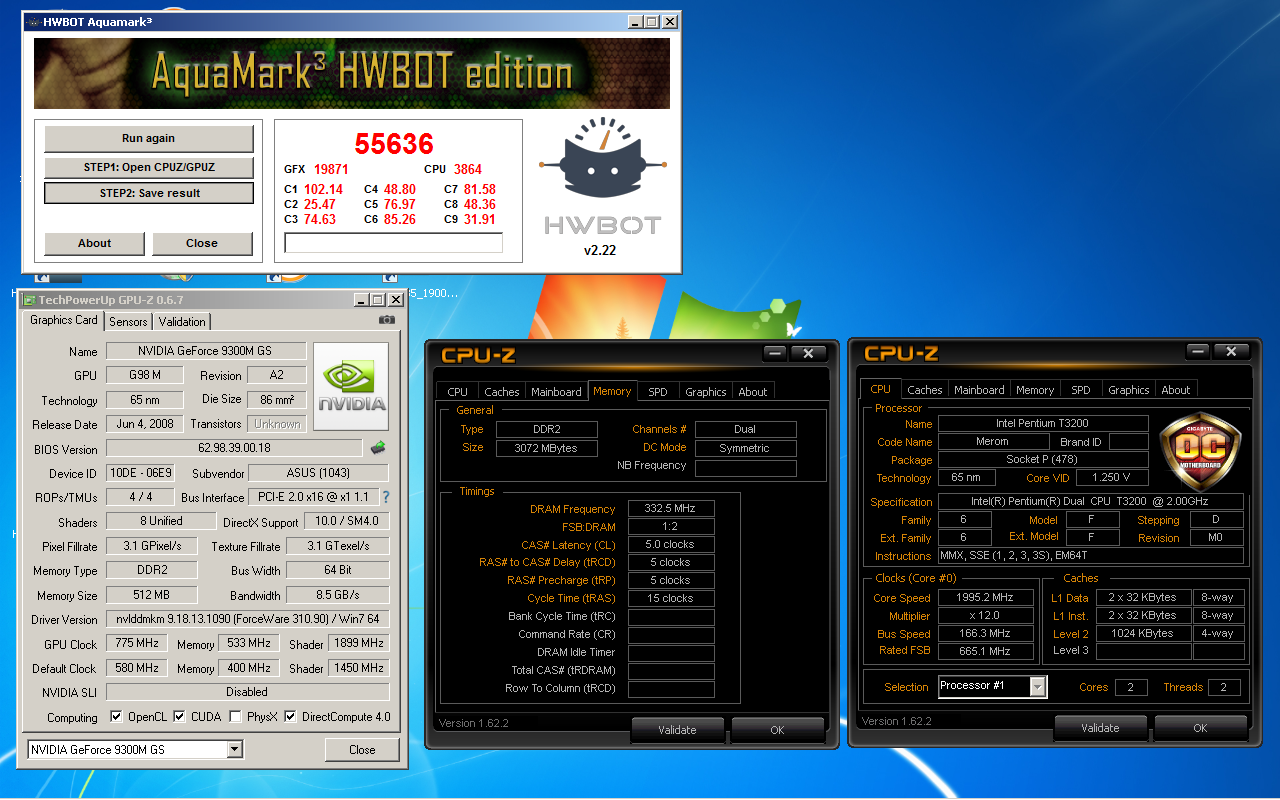Open the Graphics tab in CPU-Z processor window
The height and width of the screenshot is (800, 1280).
1129,390
